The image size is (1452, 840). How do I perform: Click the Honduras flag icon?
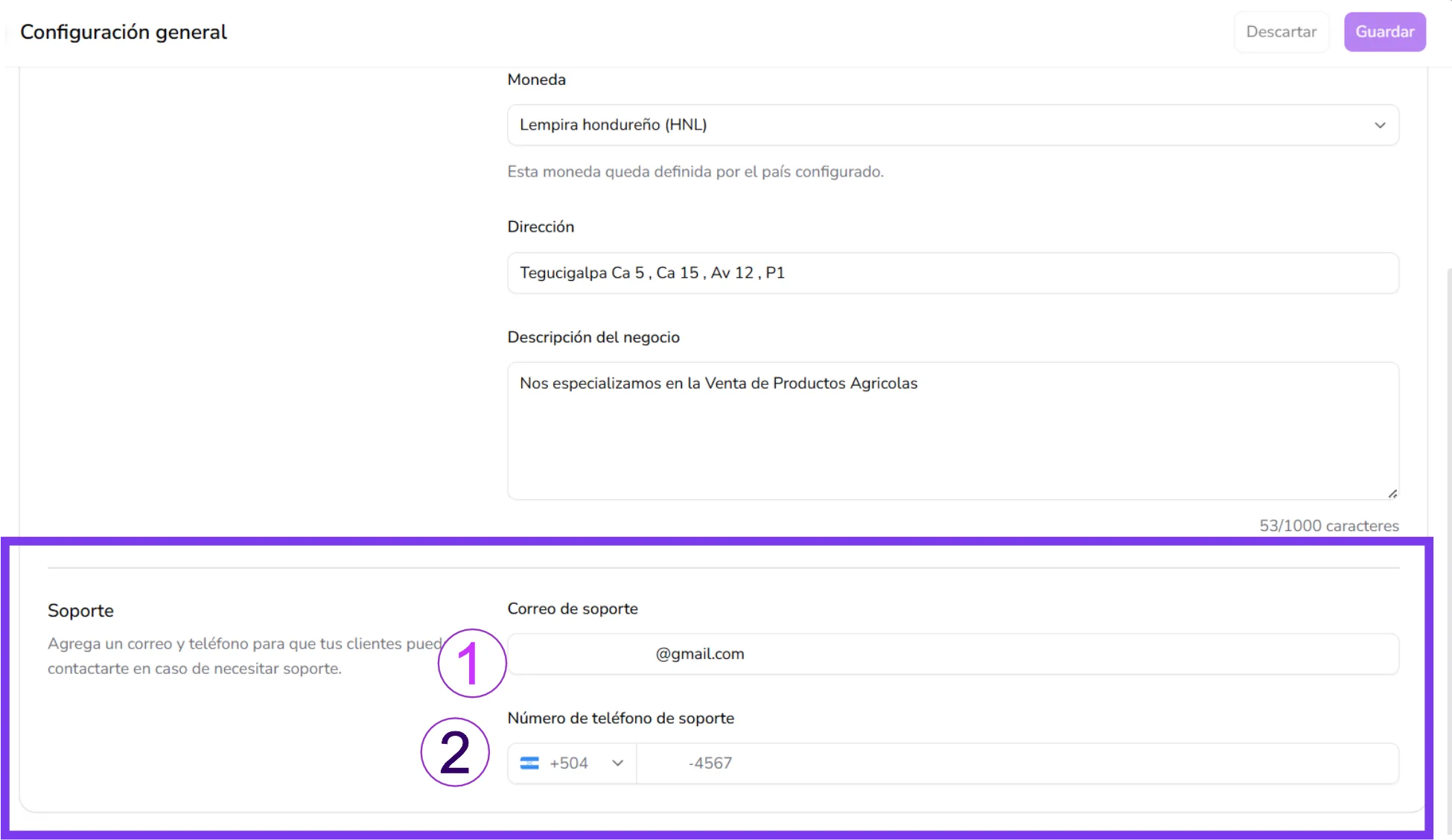529,763
